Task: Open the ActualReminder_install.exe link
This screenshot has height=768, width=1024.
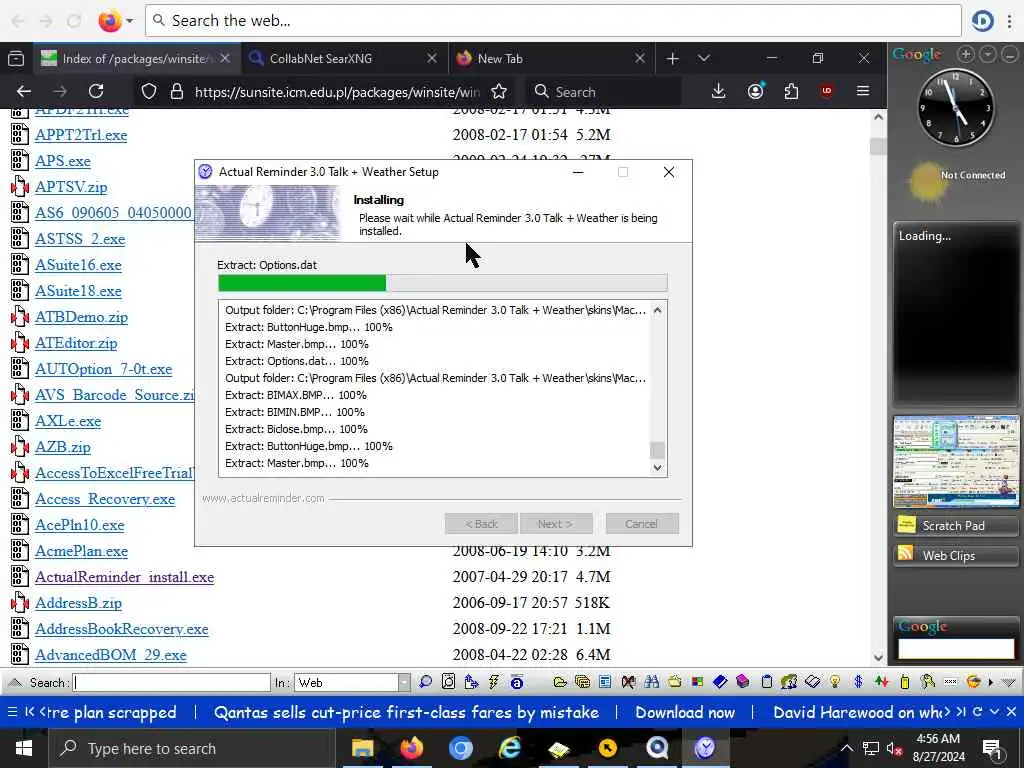Action: 125,577
